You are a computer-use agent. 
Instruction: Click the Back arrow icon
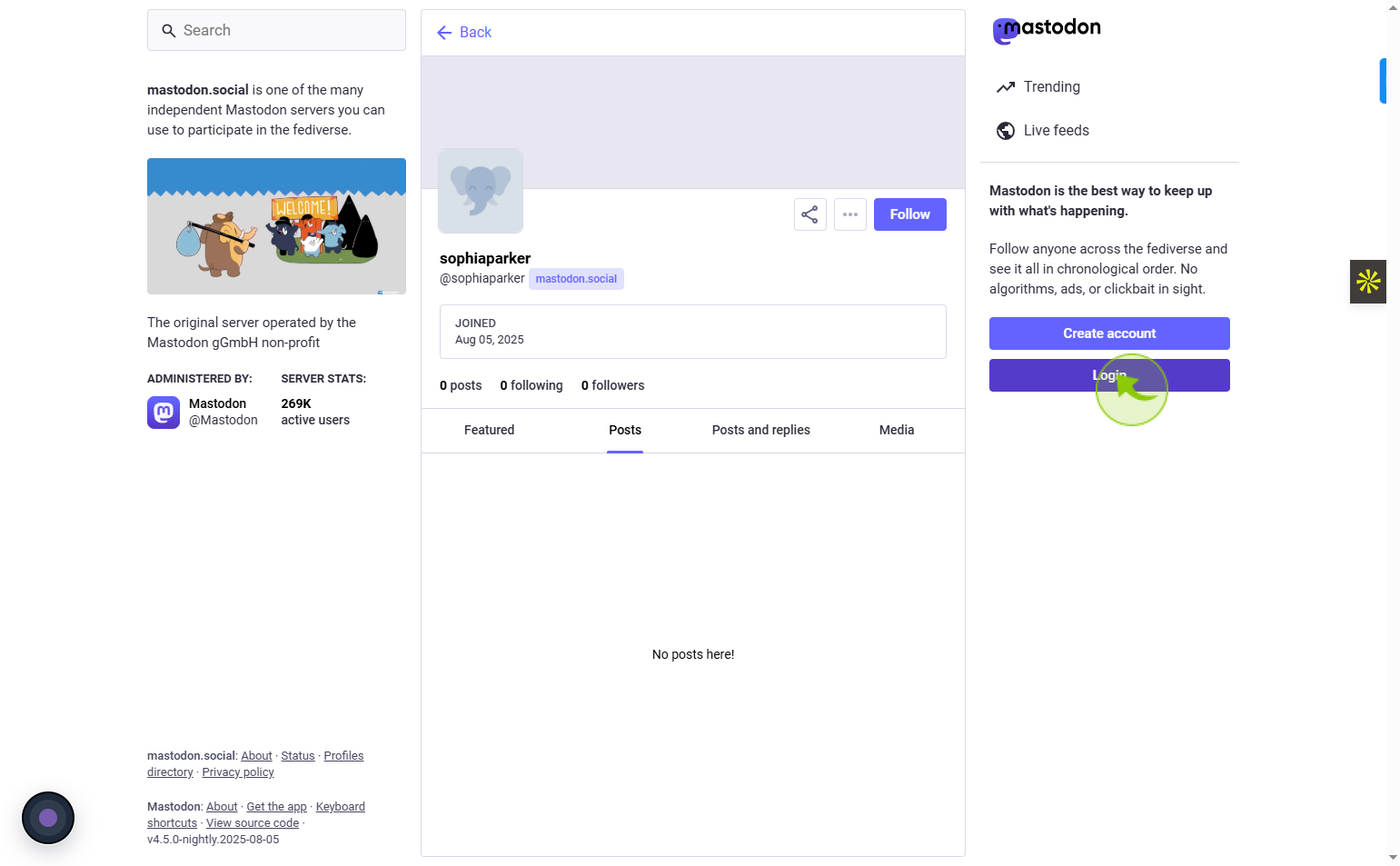(444, 33)
